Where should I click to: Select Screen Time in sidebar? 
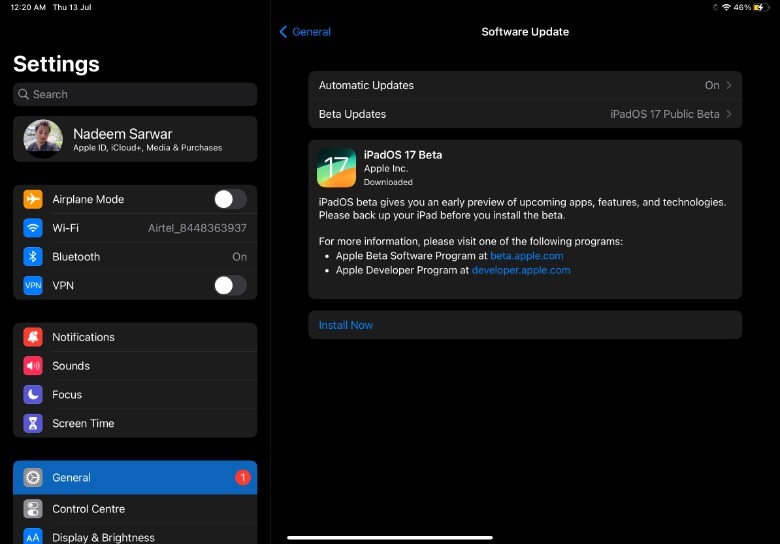135,424
